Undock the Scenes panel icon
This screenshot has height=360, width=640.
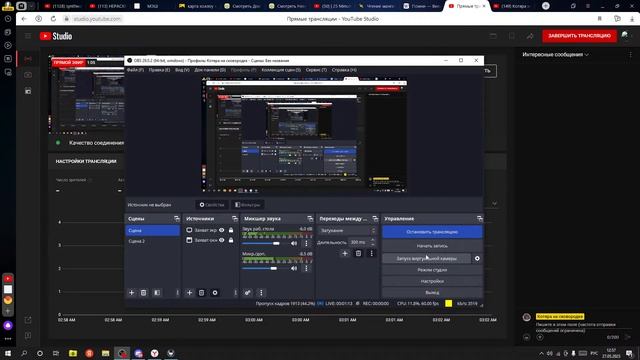click(176, 219)
